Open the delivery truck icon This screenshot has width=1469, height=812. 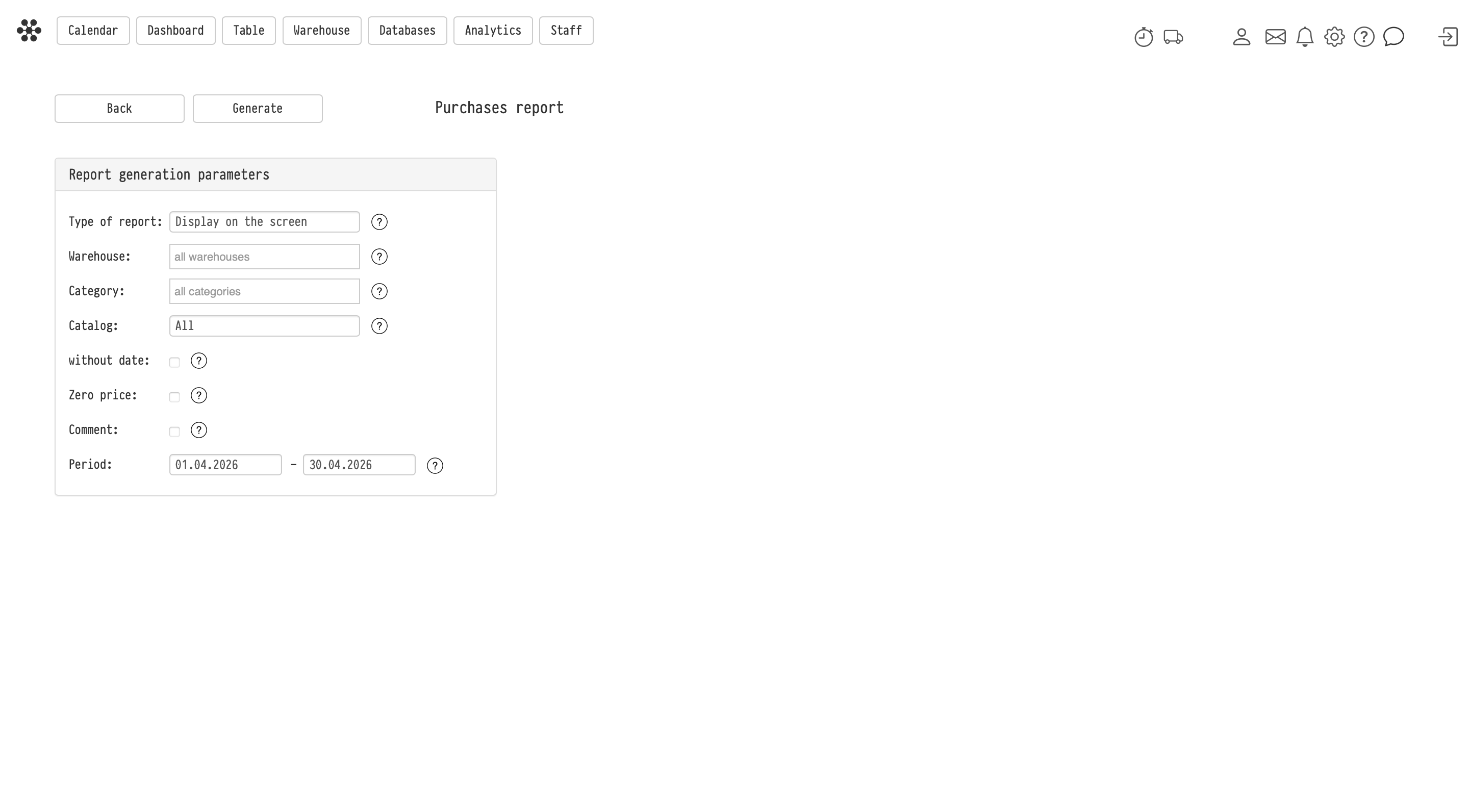point(1173,37)
